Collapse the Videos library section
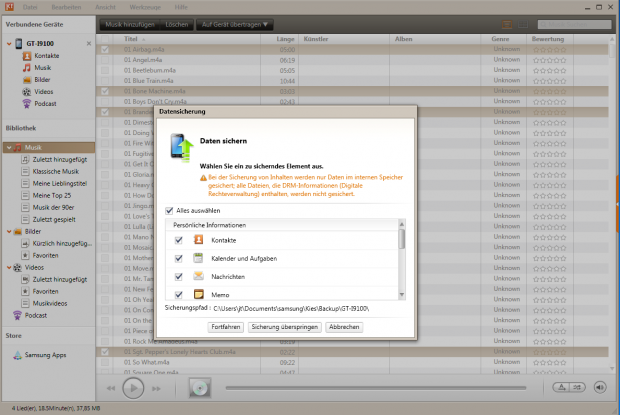Image resolution: width=620 pixels, height=415 pixels. (9, 268)
